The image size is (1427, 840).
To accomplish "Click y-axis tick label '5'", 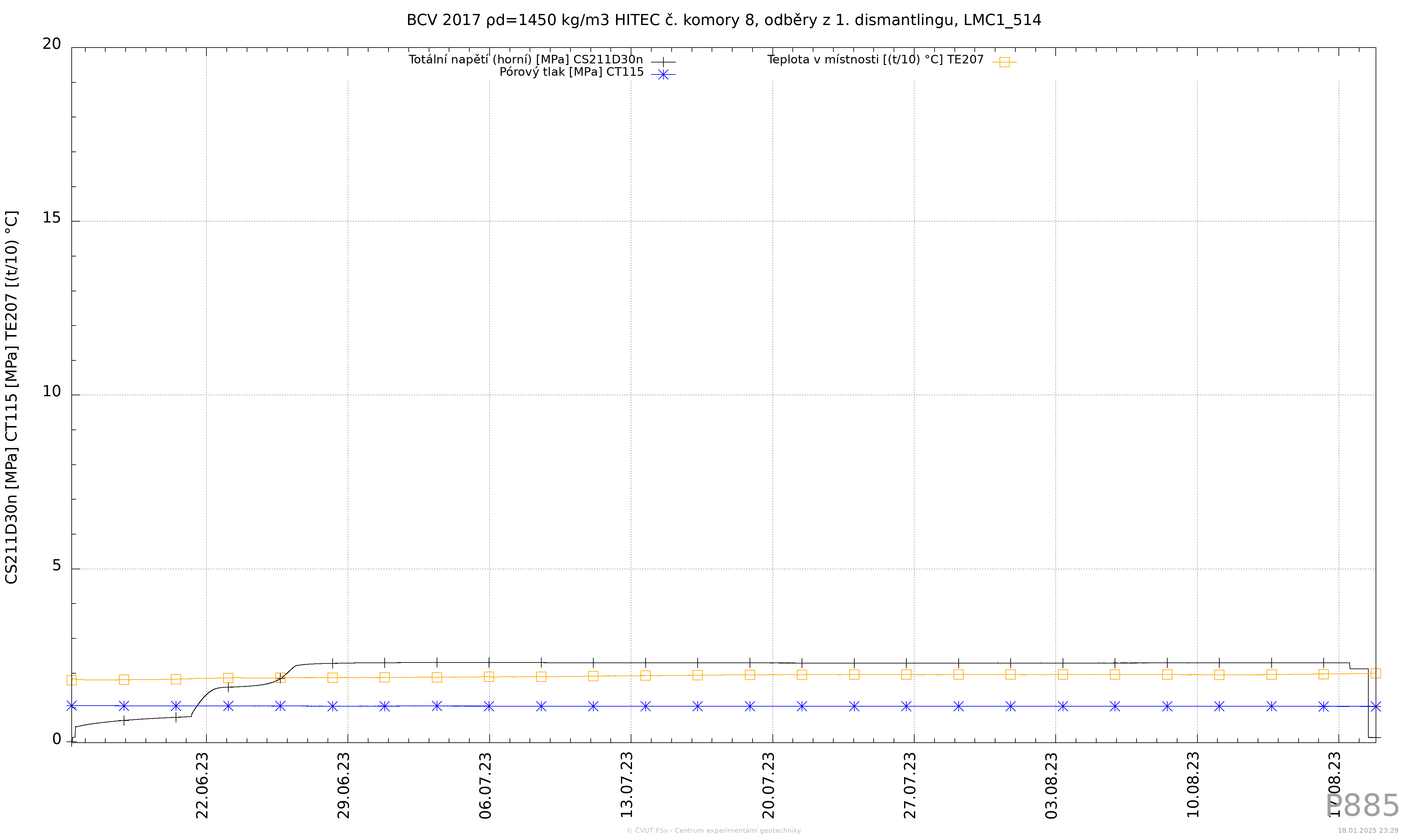I will (57, 565).
